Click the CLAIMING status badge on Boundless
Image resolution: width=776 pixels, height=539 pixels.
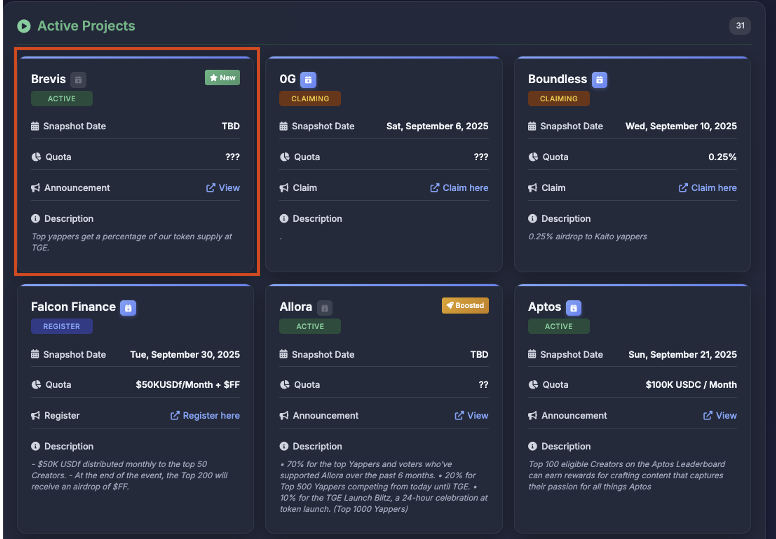[559, 98]
